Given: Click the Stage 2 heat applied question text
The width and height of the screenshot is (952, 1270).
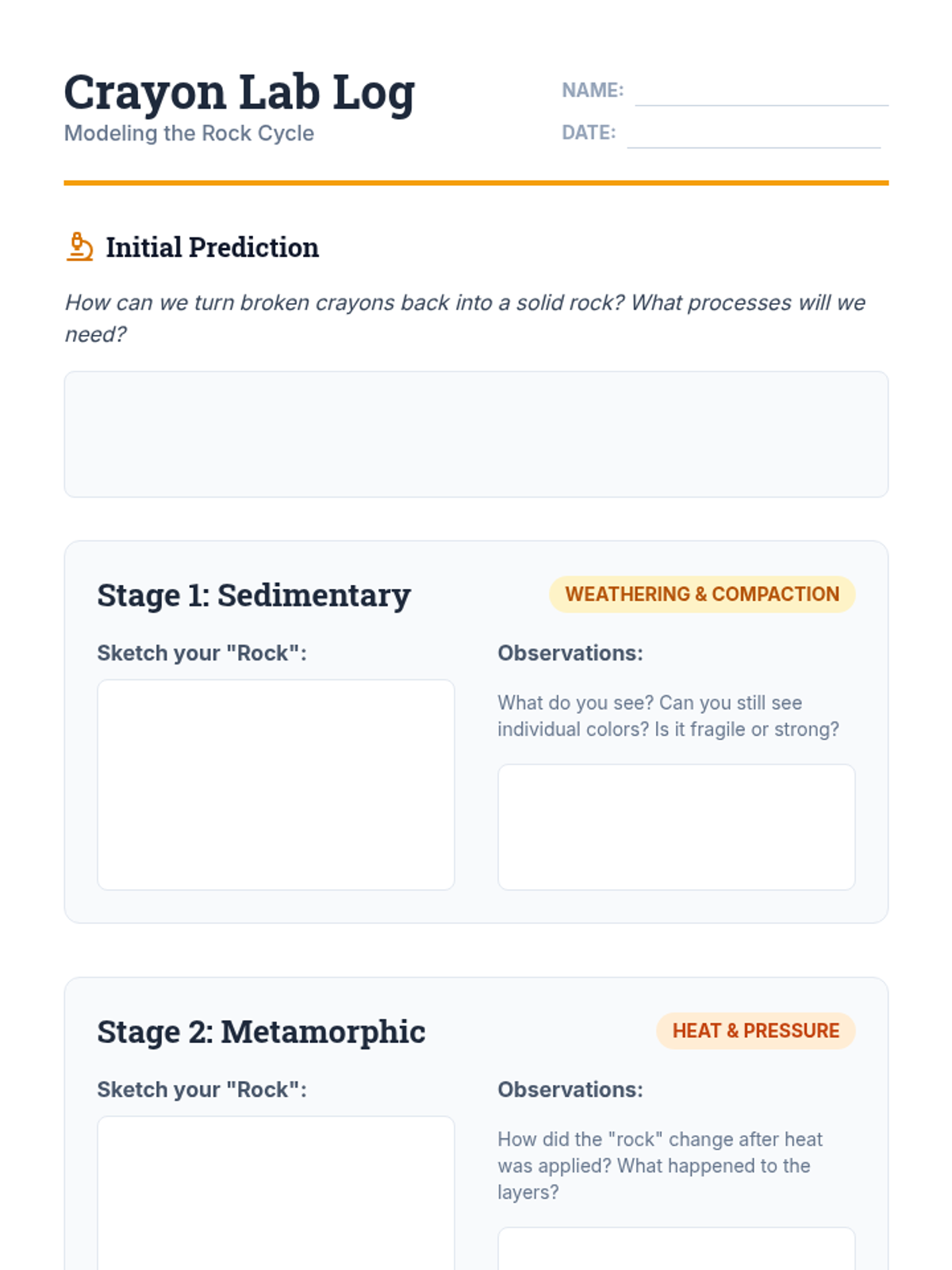Looking at the screenshot, I should point(658,1165).
